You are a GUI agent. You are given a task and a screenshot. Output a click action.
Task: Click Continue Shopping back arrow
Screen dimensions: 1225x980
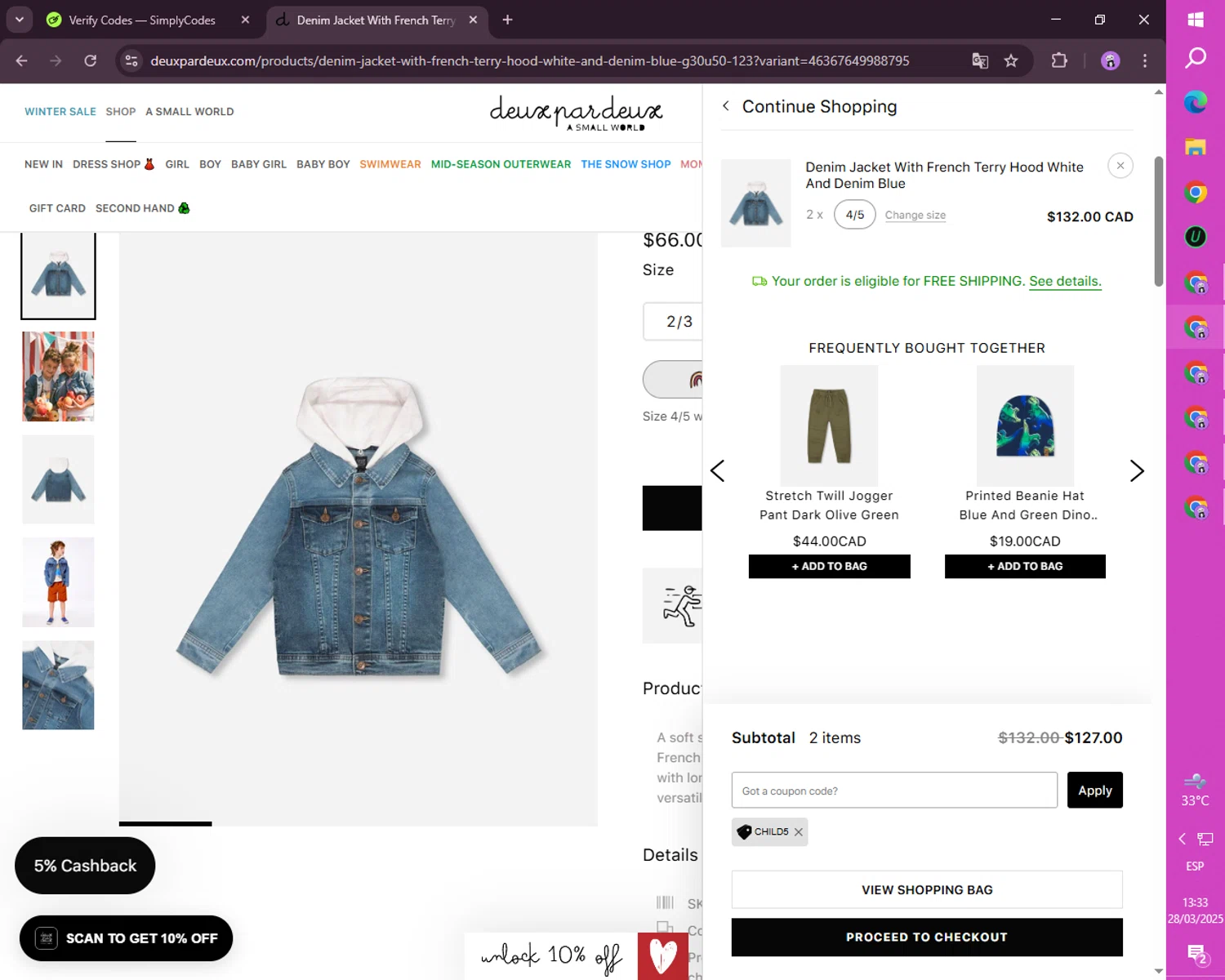[x=726, y=106]
